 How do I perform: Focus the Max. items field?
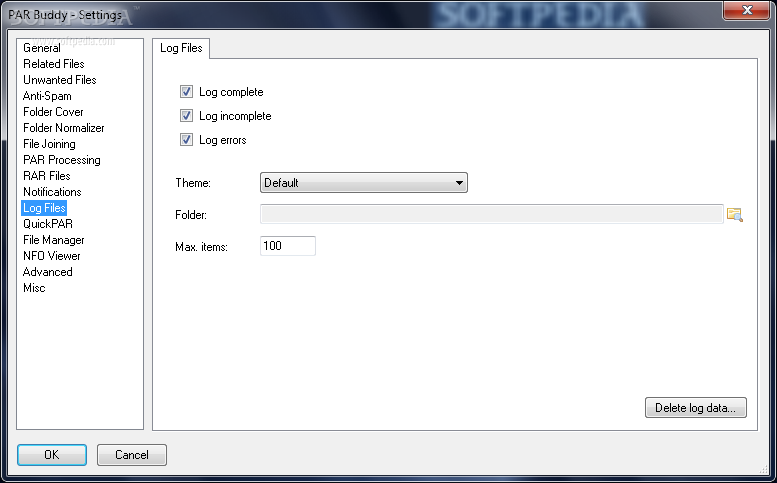tap(288, 246)
